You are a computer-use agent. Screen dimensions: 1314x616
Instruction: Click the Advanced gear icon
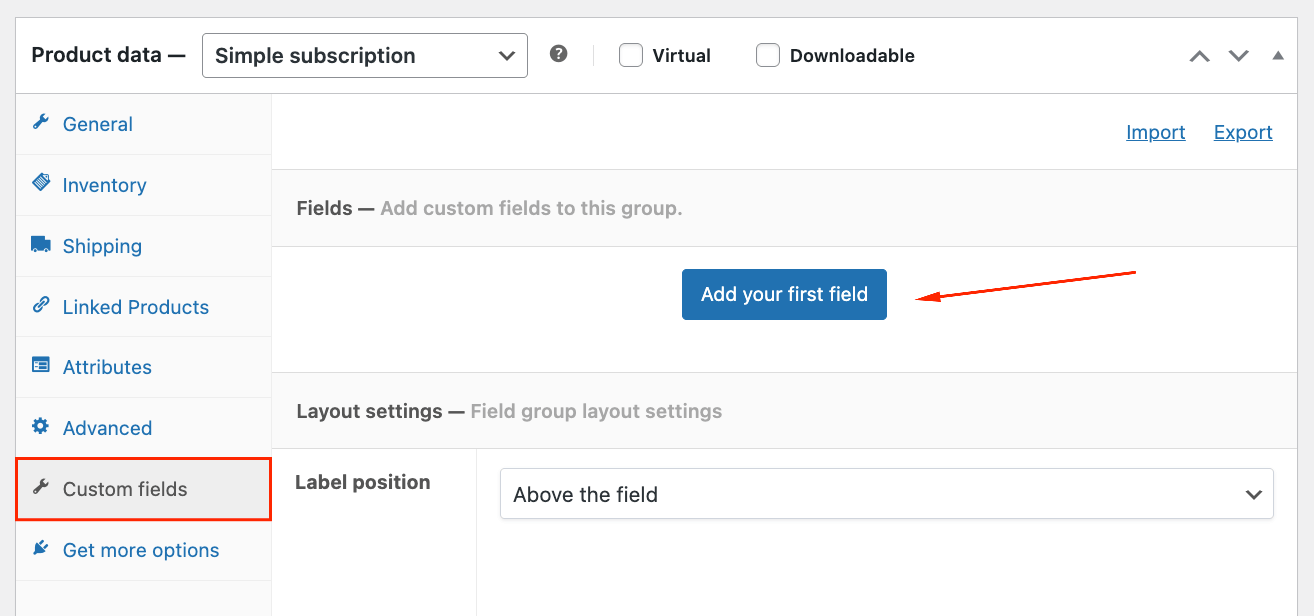pos(40,426)
